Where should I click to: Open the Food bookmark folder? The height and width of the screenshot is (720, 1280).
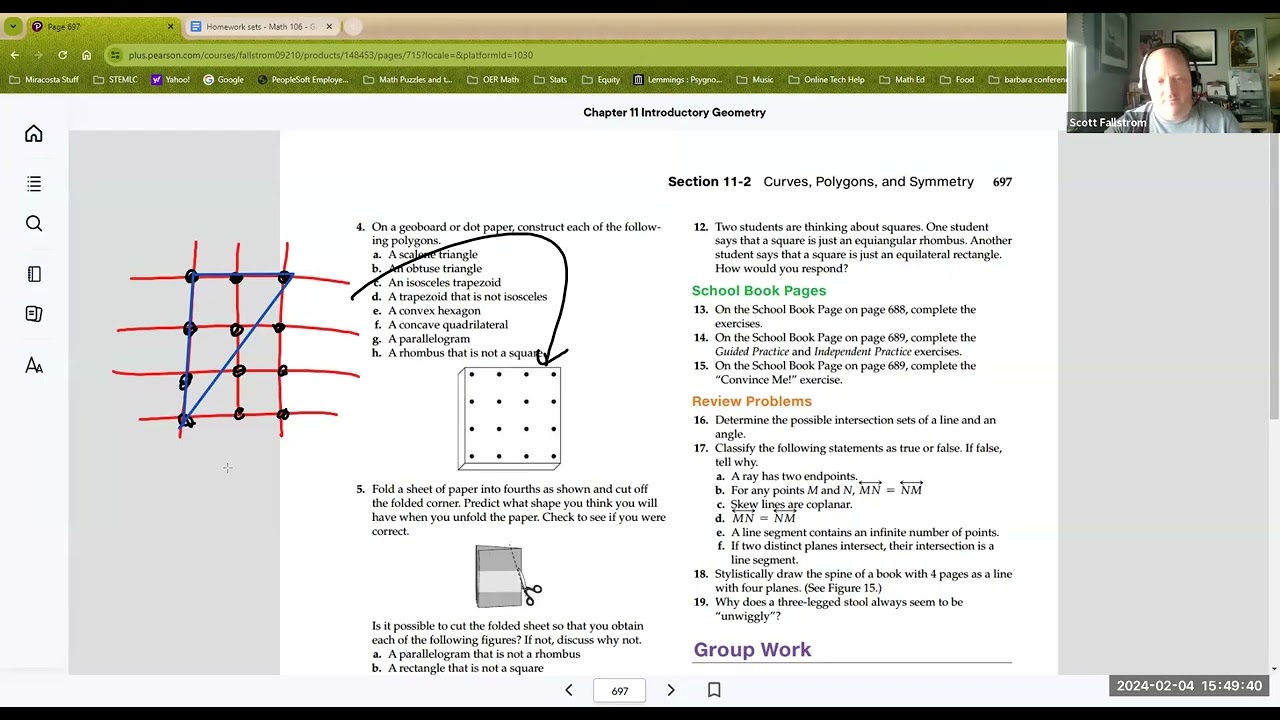[x=956, y=80]
